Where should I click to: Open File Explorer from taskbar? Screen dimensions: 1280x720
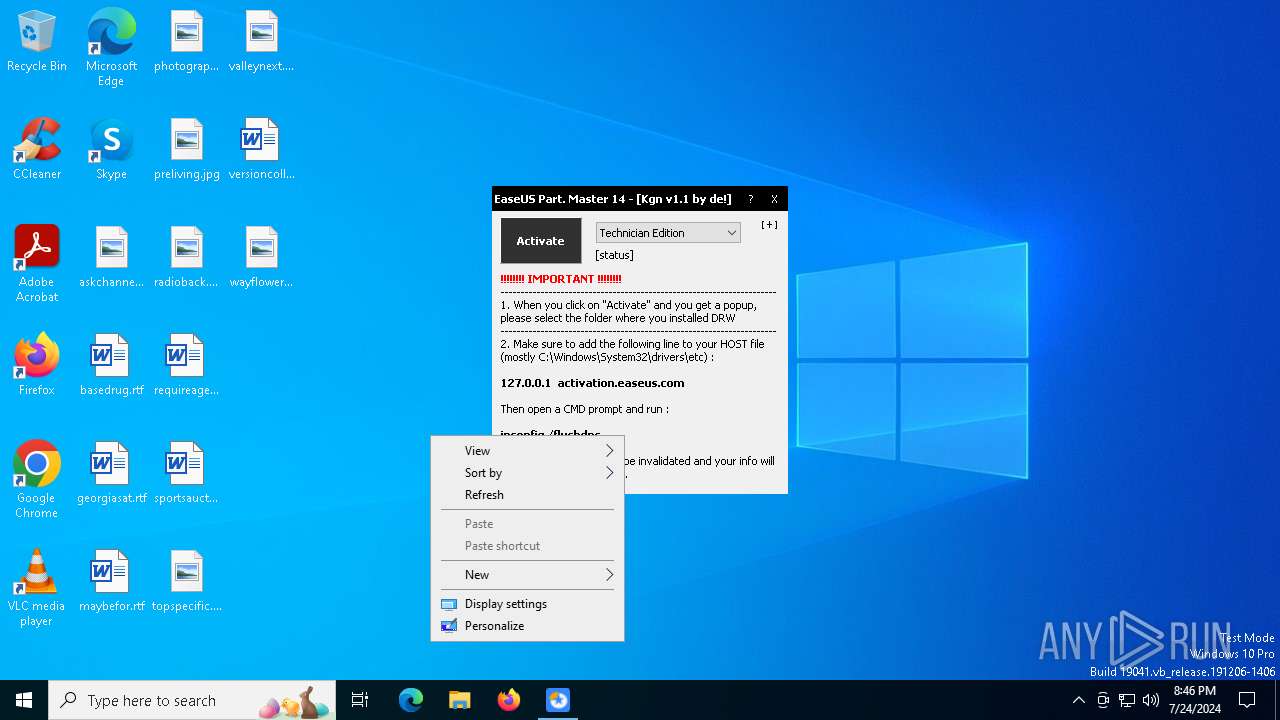460,700
